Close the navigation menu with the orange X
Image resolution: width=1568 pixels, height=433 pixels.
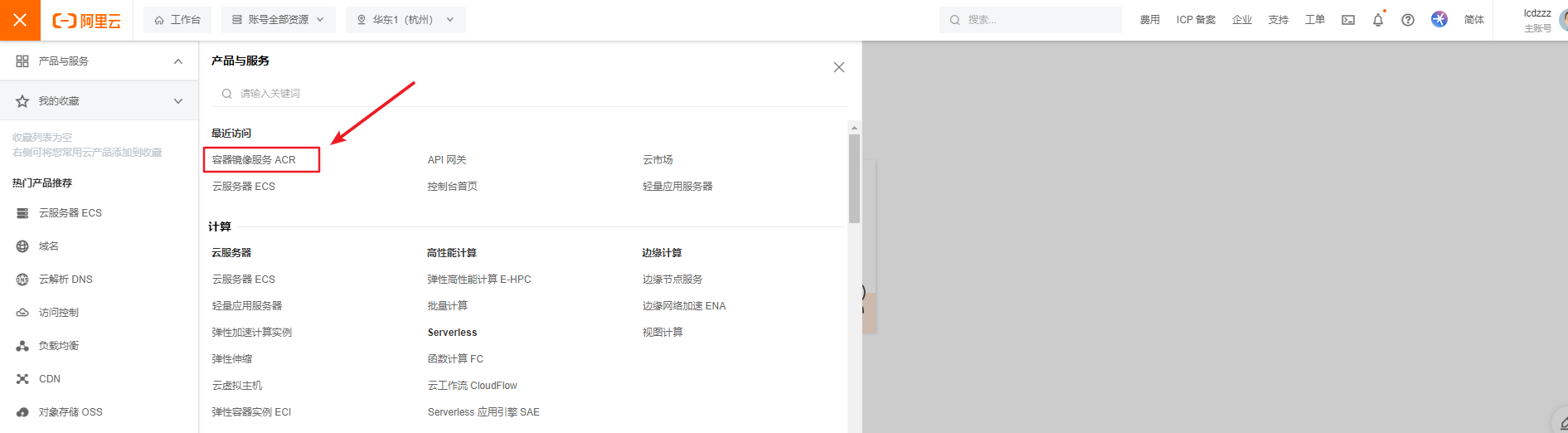tap(20, 20)
